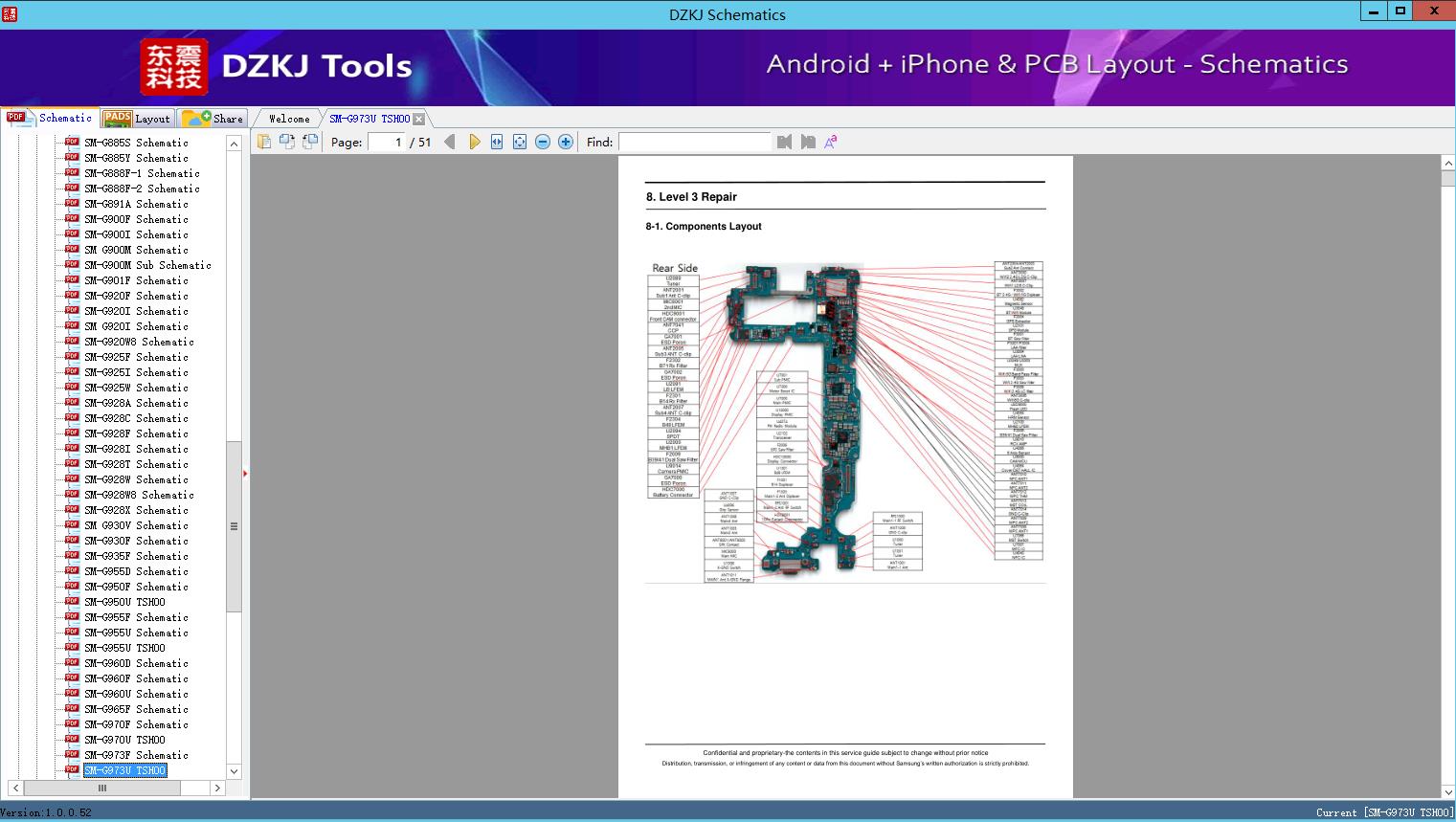This screenshot has height=822, width=1456.
Task: Open SM-G928W8 Schematic
Action: [x=139, y=495]
